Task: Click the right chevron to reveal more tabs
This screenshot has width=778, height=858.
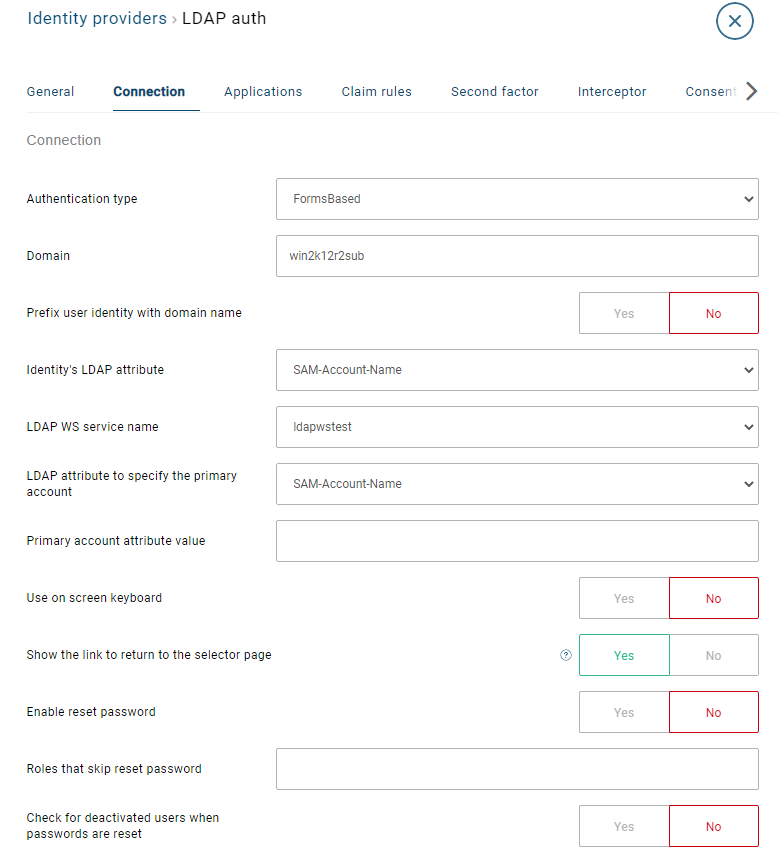Action: pos(752,90)
